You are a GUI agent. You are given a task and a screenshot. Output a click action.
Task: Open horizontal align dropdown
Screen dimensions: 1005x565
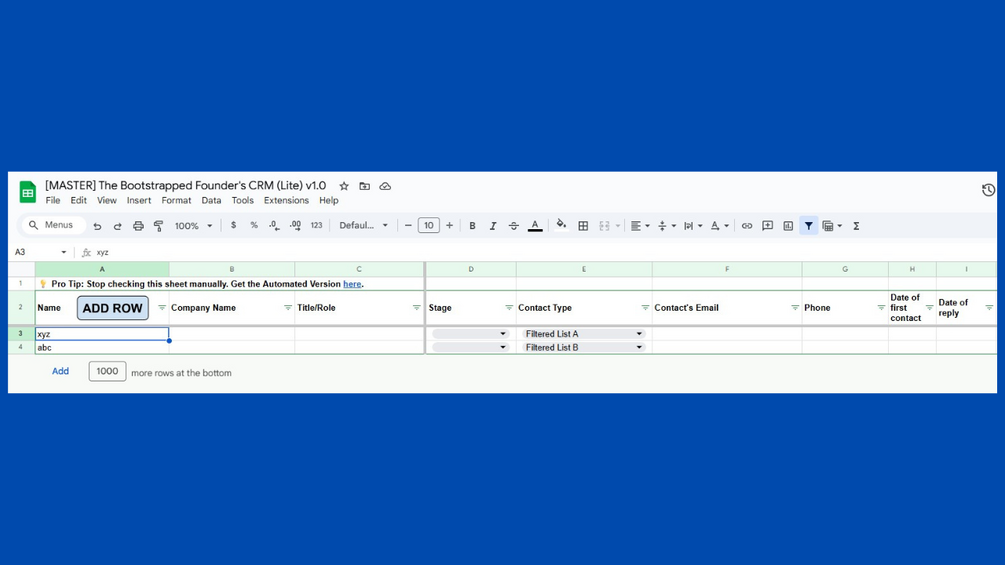pyautogui.click(x=640, y=226)
